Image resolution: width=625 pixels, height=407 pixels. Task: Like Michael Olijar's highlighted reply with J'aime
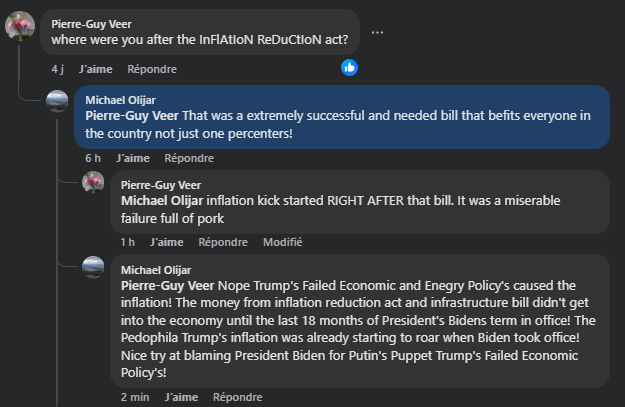click(x=132, y=158)
